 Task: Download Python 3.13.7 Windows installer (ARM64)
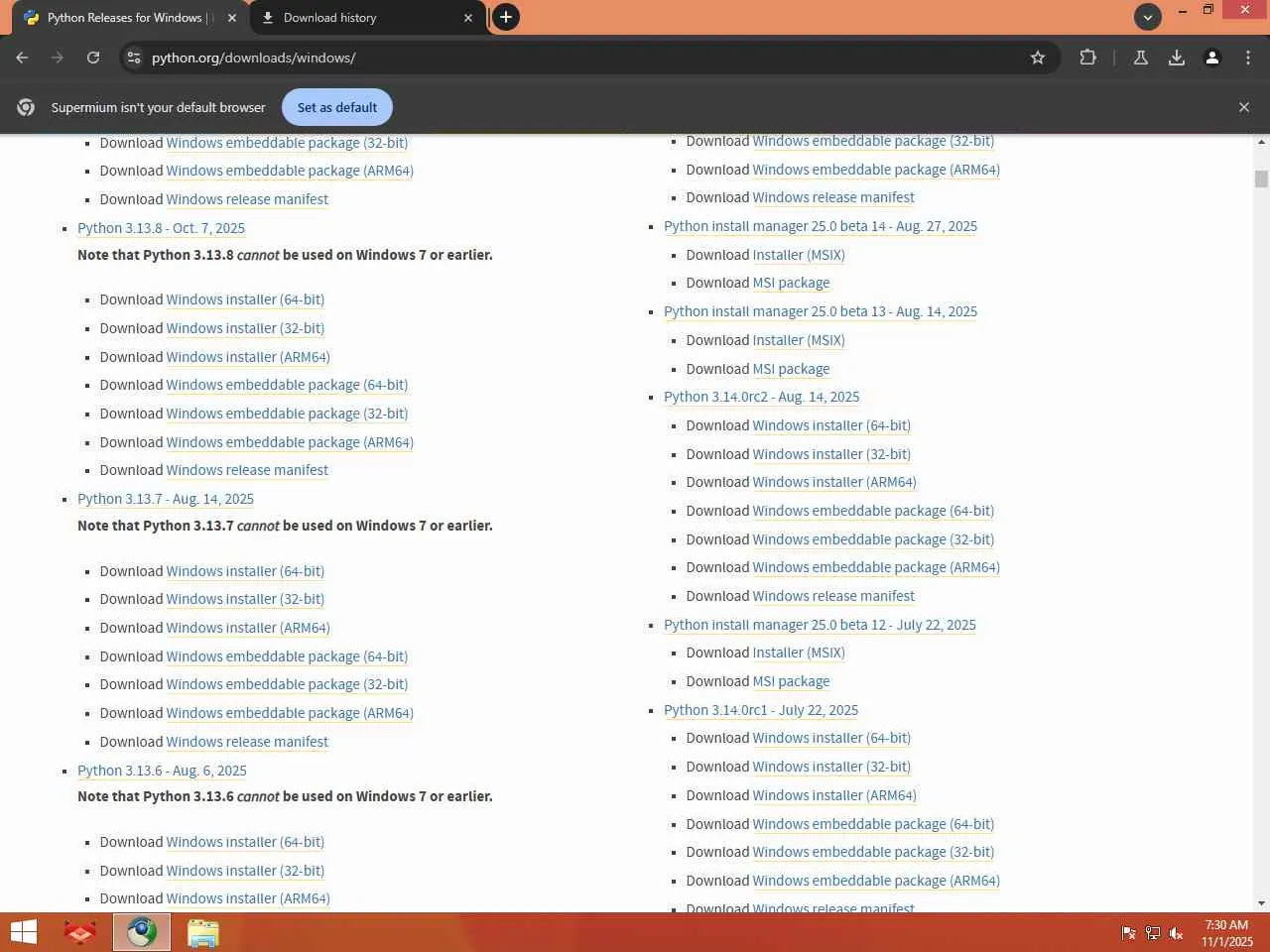248,628
